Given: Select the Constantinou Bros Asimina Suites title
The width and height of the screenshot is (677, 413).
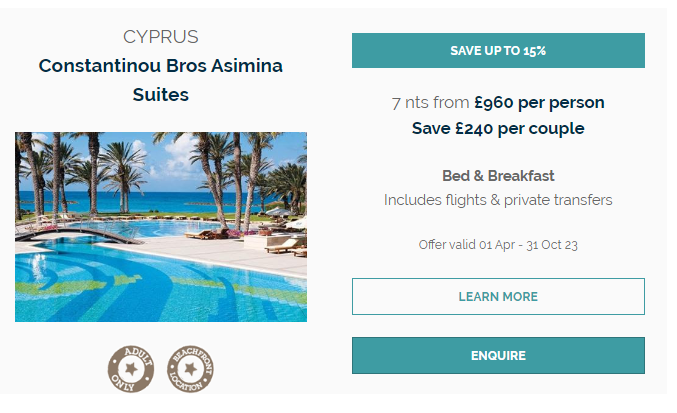Looking at the screenshot, I should (161, 80).
